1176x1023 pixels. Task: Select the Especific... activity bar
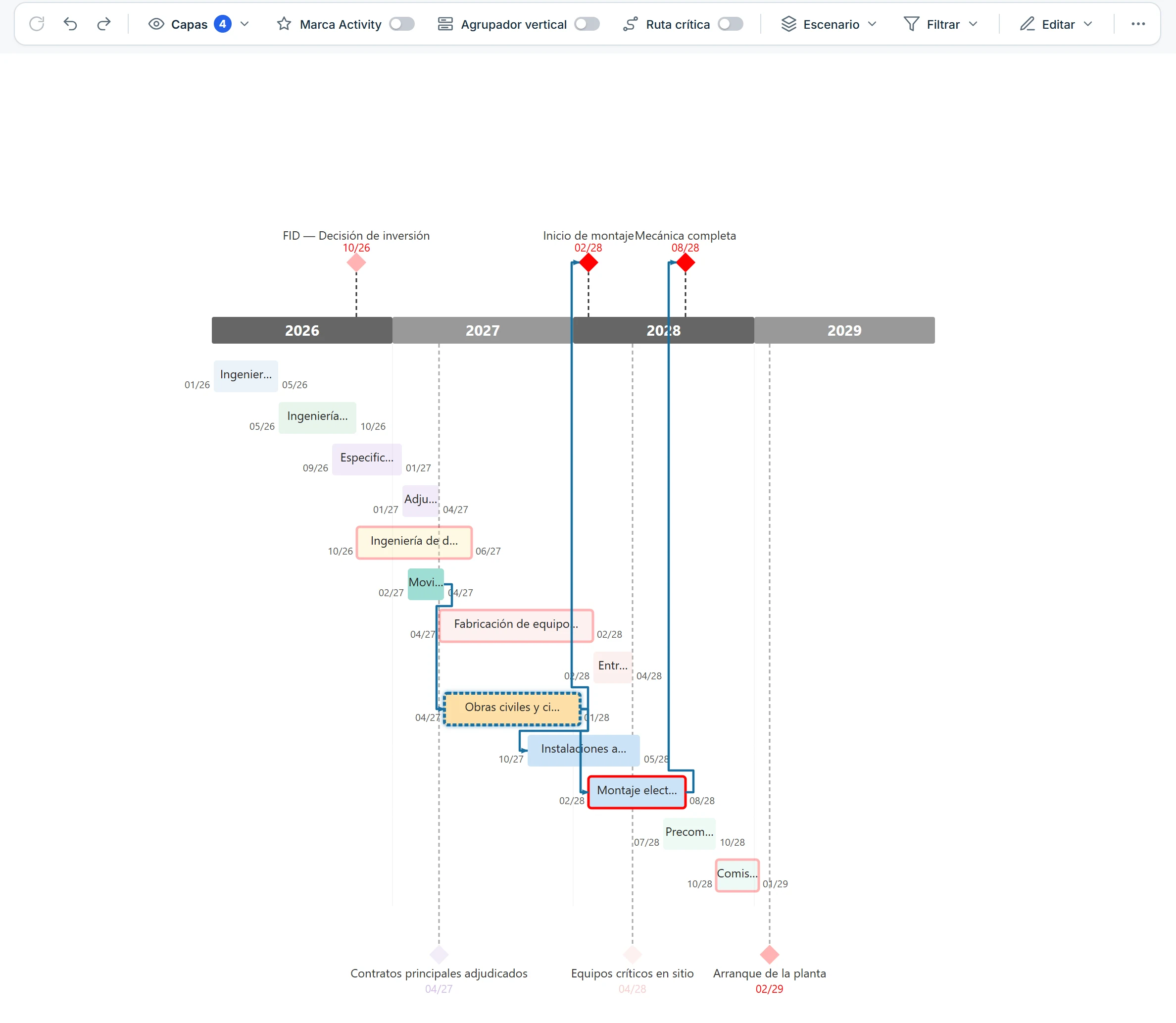tap(367, 459)
